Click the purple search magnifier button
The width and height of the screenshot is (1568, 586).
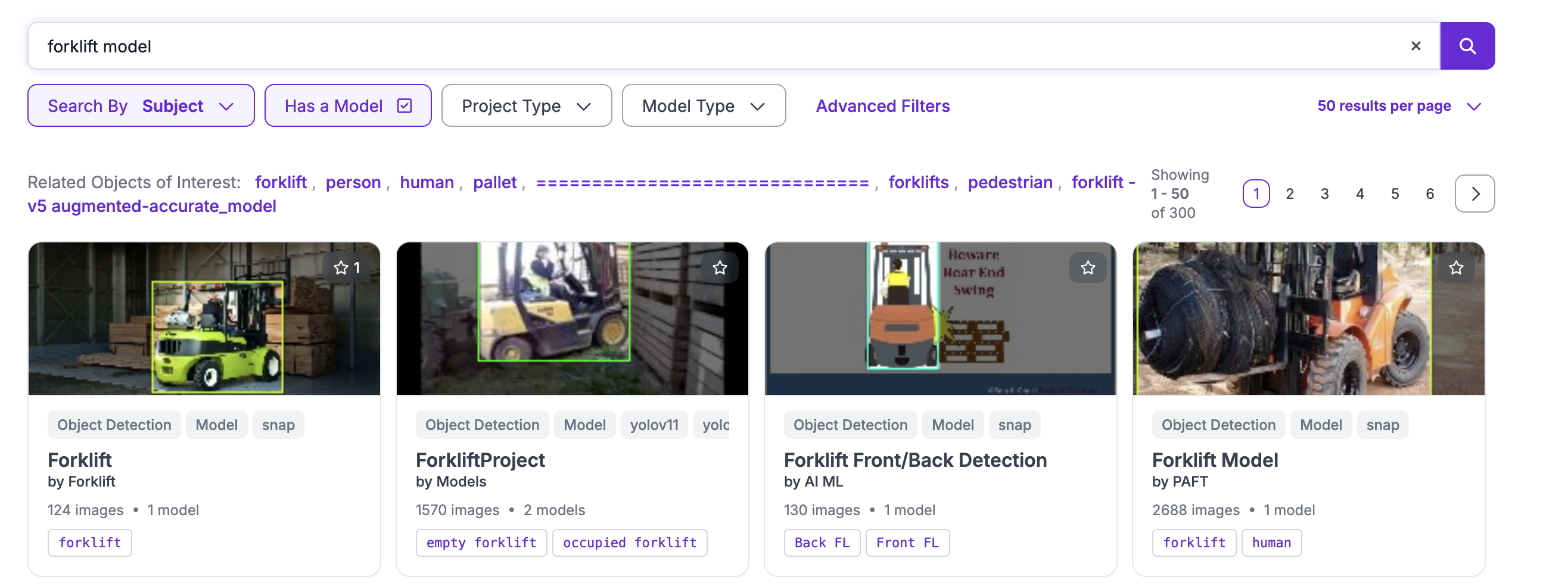tap(1466, 46)
